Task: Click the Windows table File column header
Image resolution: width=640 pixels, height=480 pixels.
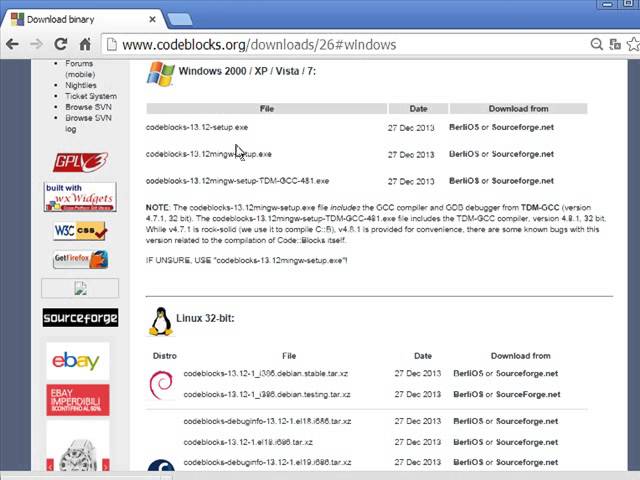Action: [x=267, y=109]
